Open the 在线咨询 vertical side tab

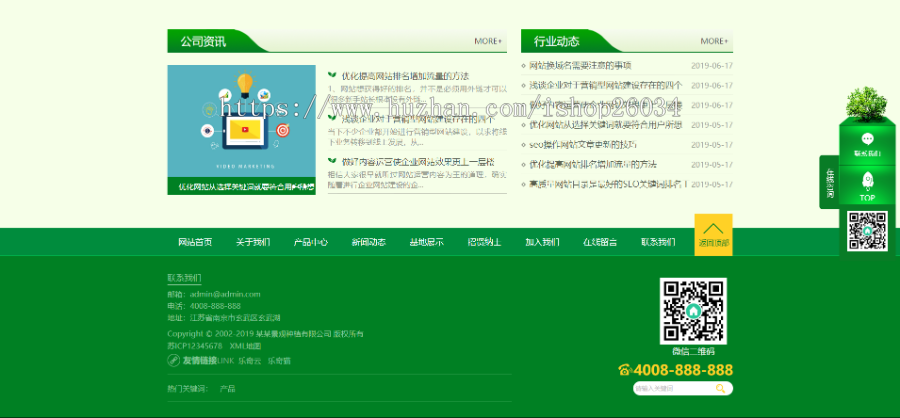click(x=829, y=183)
